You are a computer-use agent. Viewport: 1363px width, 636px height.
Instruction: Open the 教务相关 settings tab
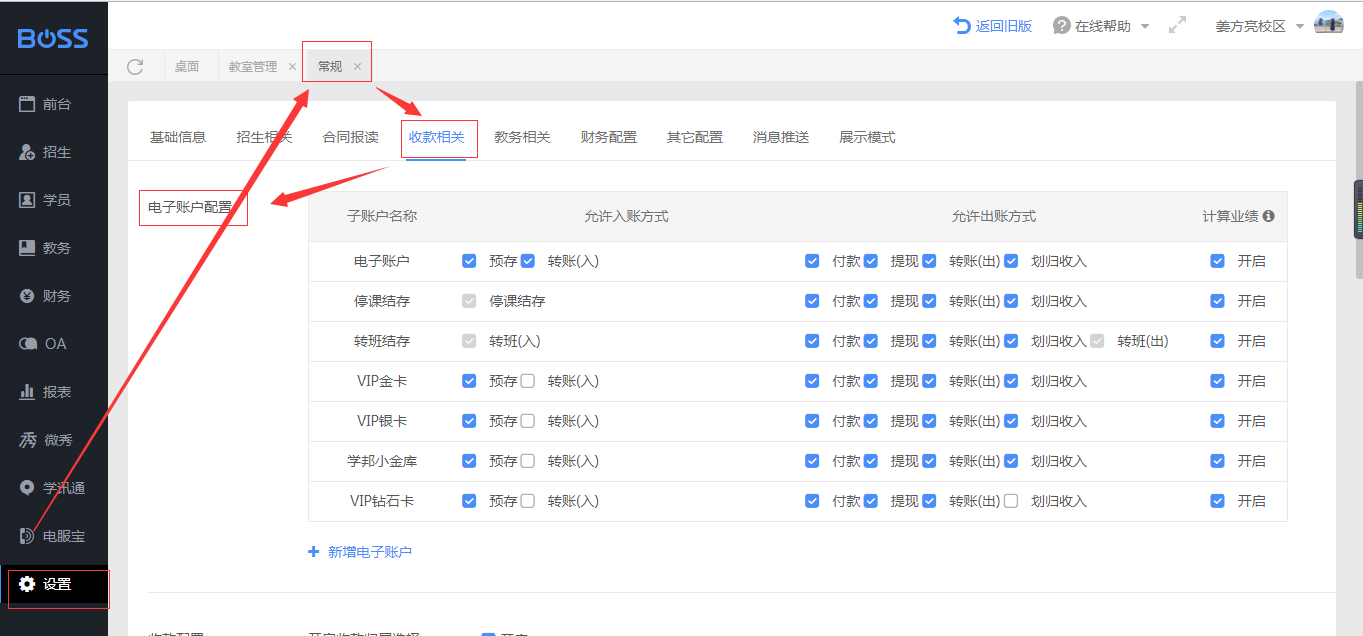pos(522,137)
